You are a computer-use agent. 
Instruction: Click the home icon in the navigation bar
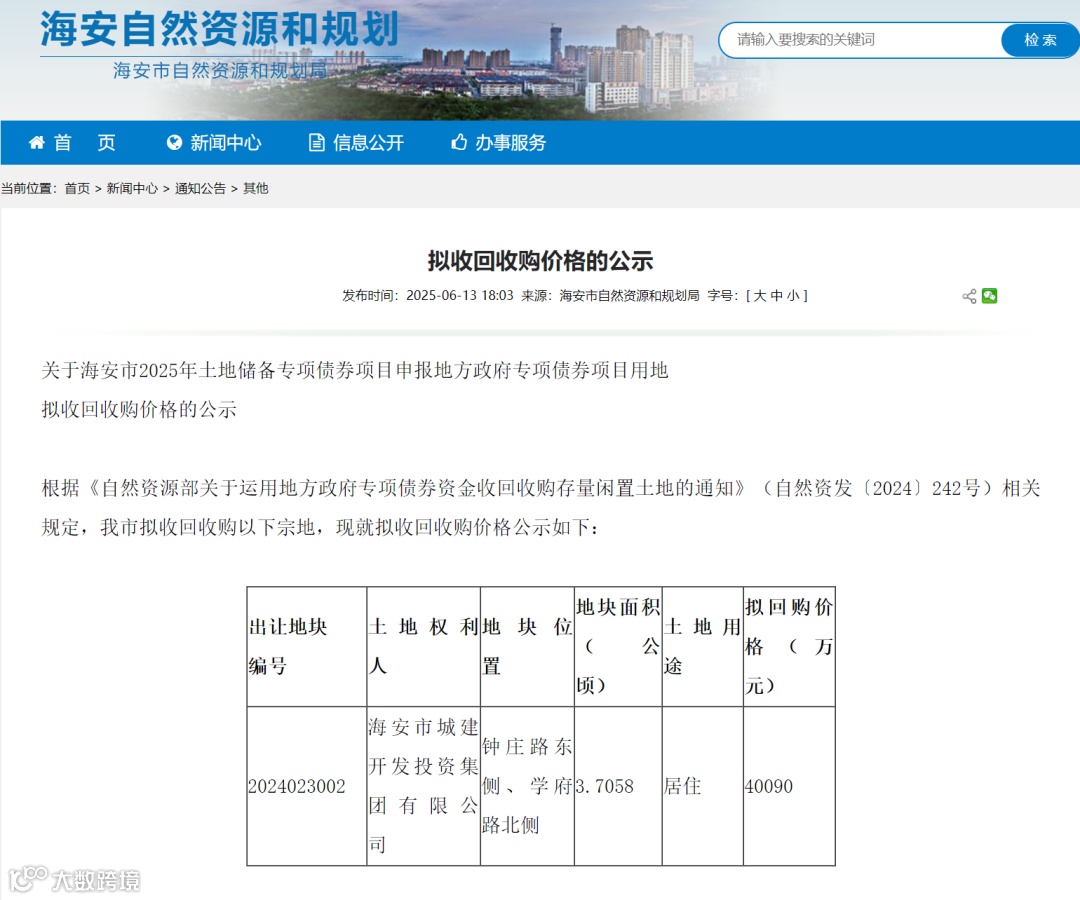pos(36,143)
